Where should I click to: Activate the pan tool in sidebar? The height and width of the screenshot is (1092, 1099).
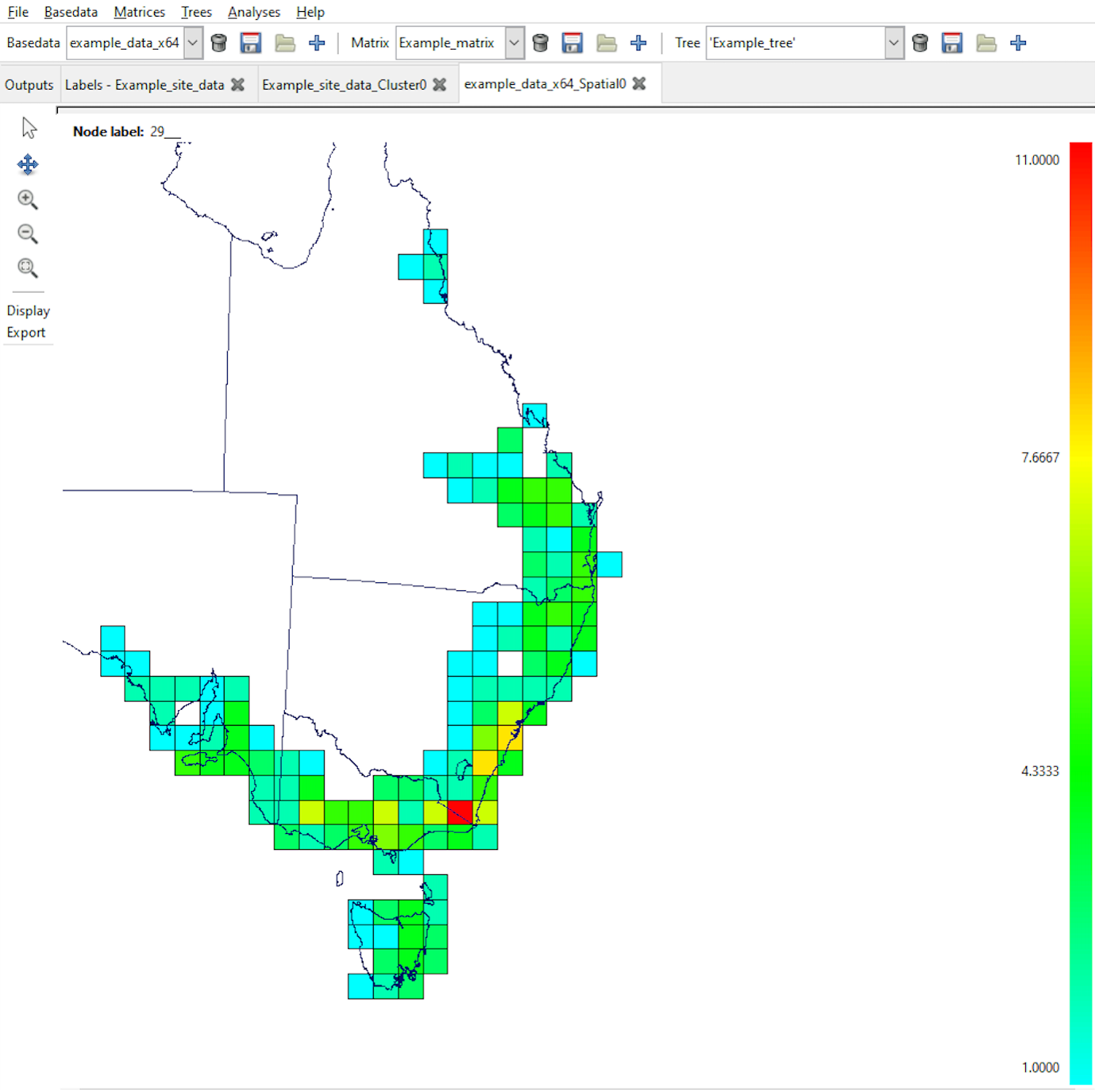click(x=28, y=164)
